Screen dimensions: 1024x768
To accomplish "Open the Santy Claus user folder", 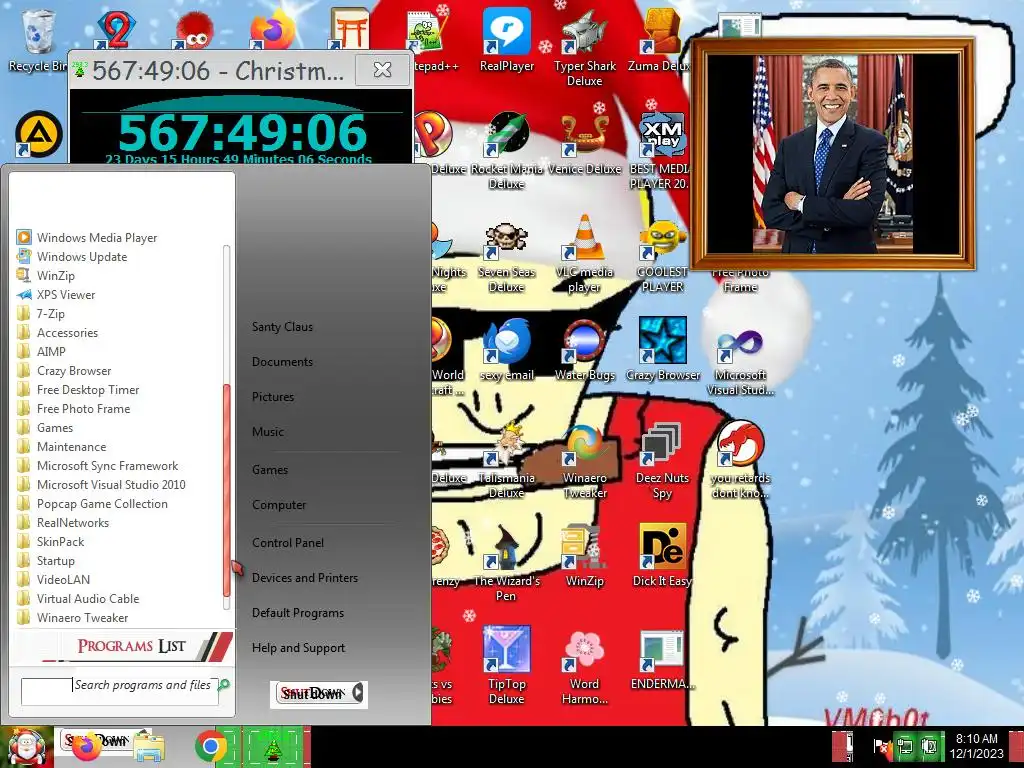I will pos(282,327).
